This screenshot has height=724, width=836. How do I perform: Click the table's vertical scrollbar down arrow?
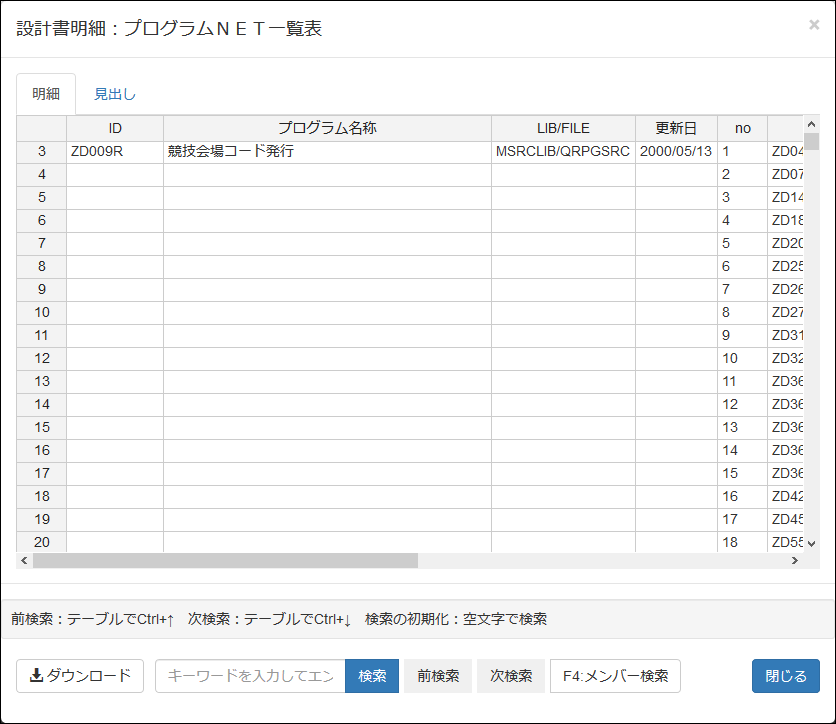tap(811, 544)
